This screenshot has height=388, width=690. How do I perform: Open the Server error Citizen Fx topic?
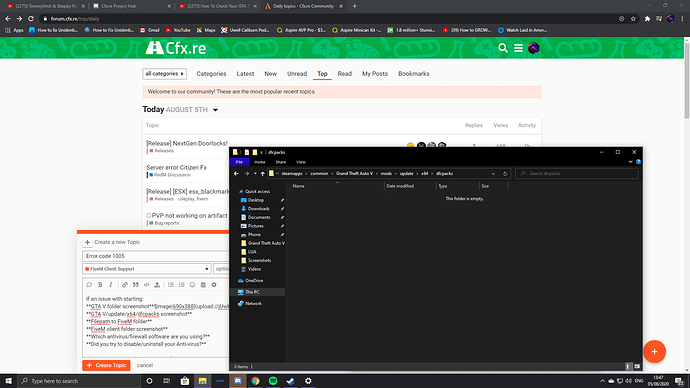pos(176,167)
